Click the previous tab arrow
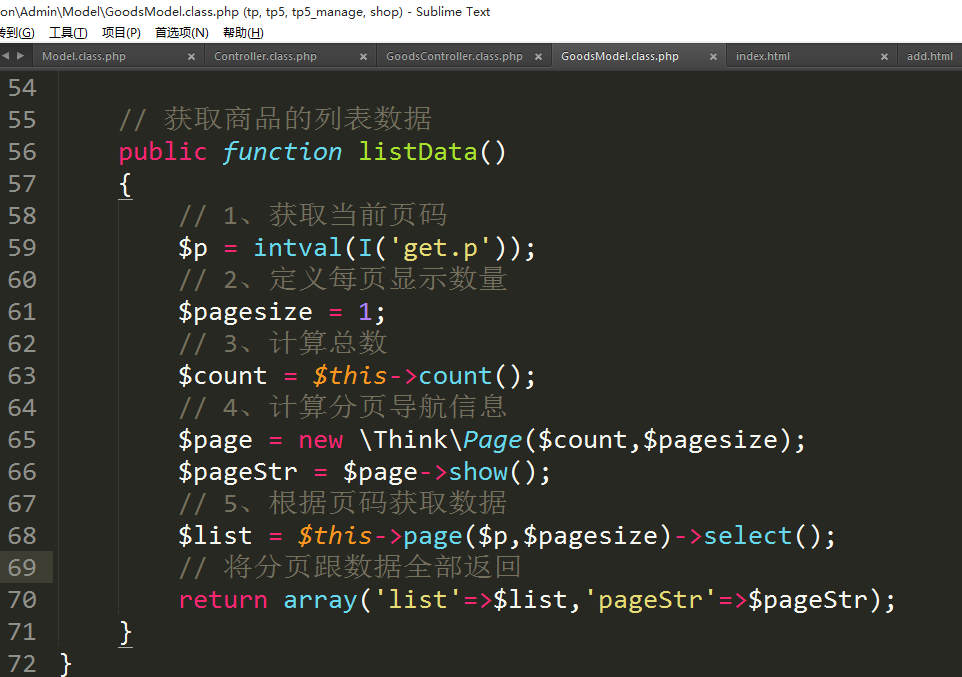Viewport: 962px width, 677px height. point(6,56)
